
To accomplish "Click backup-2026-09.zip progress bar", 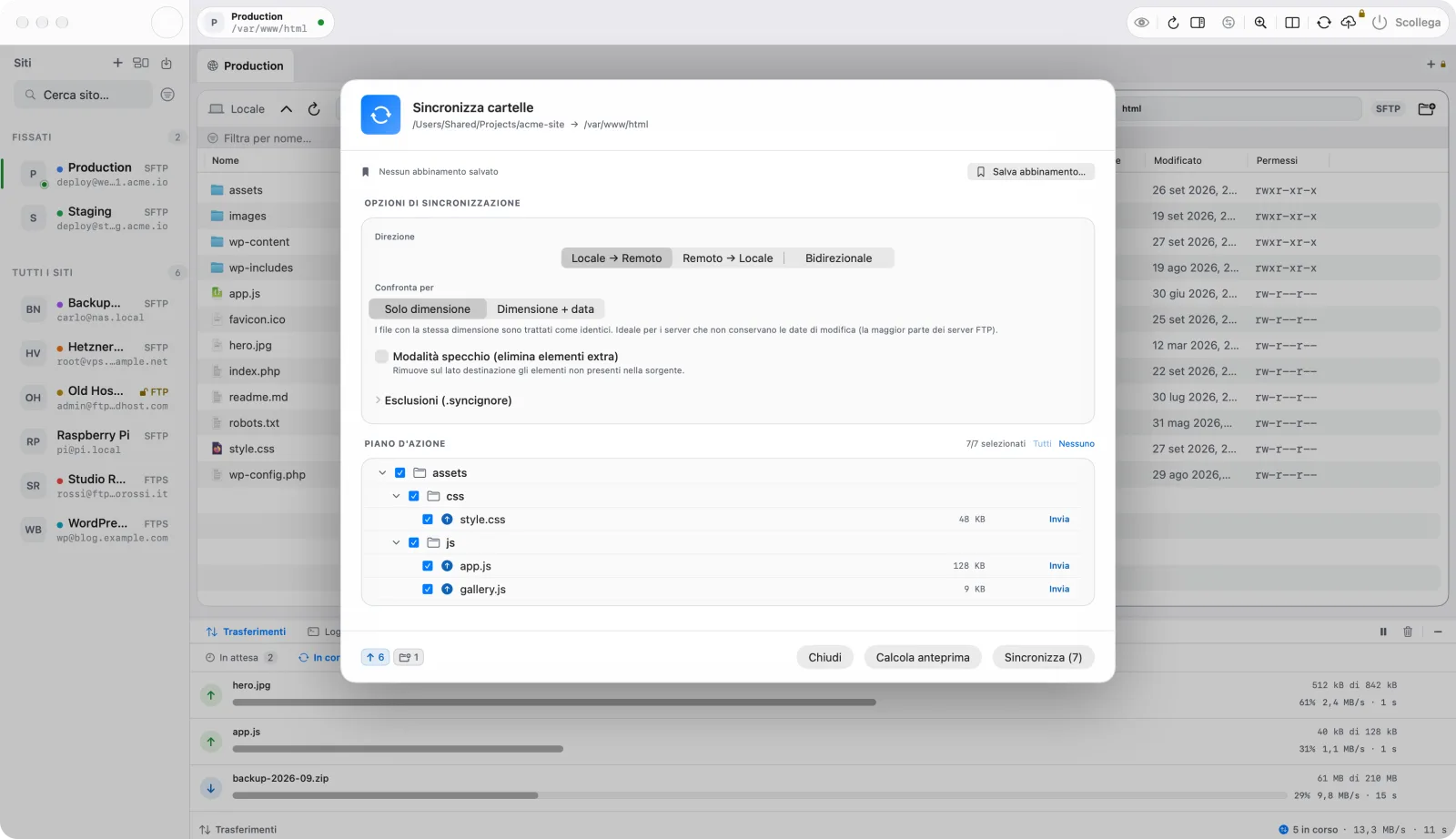I will pos(760,795).
